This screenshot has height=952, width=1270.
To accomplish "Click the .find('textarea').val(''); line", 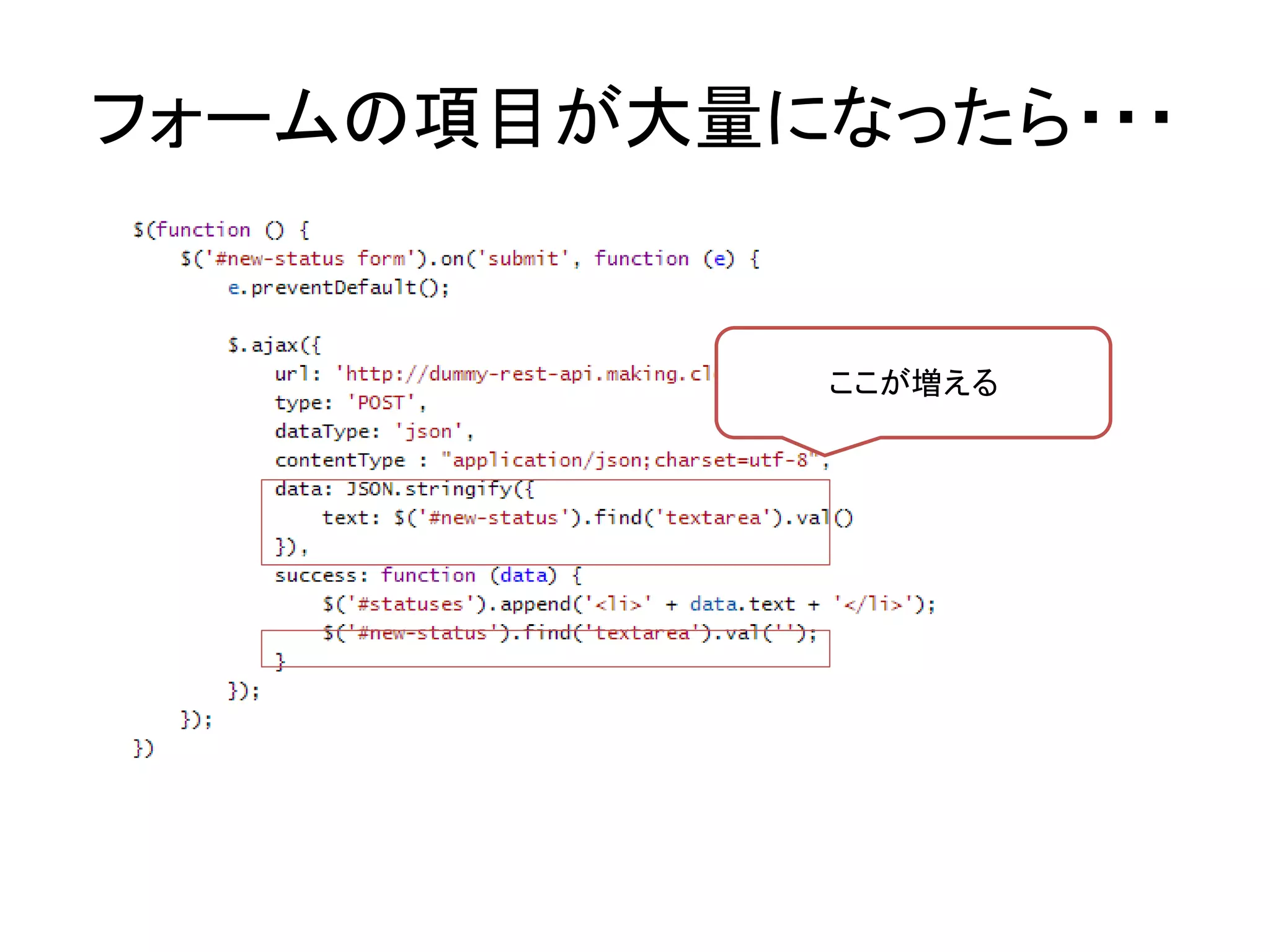I will 570,633.
